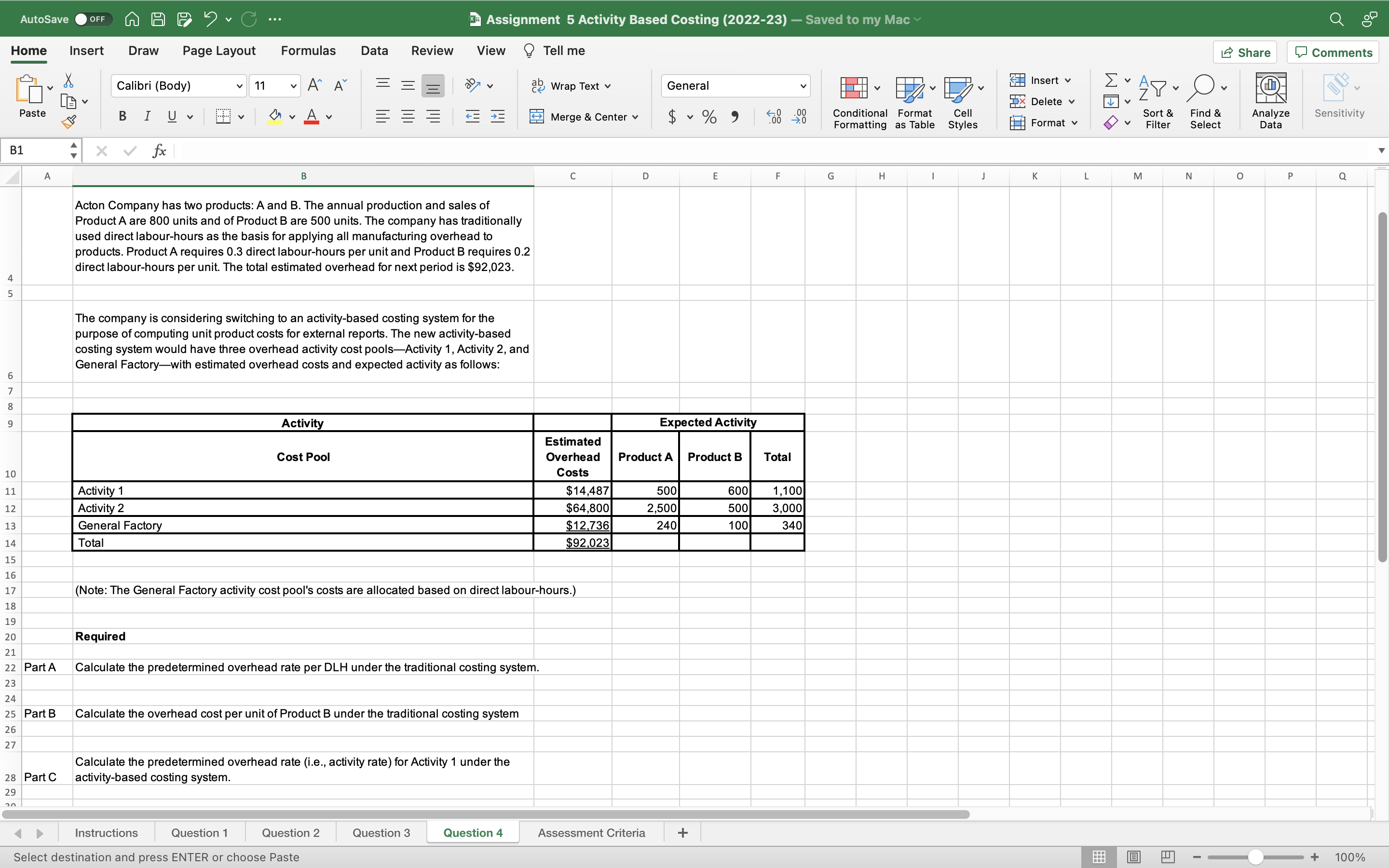The height and width of the screenshot is (868, 1389).
Task: Click the AutoSum icon
Action: pos(1111,80)
